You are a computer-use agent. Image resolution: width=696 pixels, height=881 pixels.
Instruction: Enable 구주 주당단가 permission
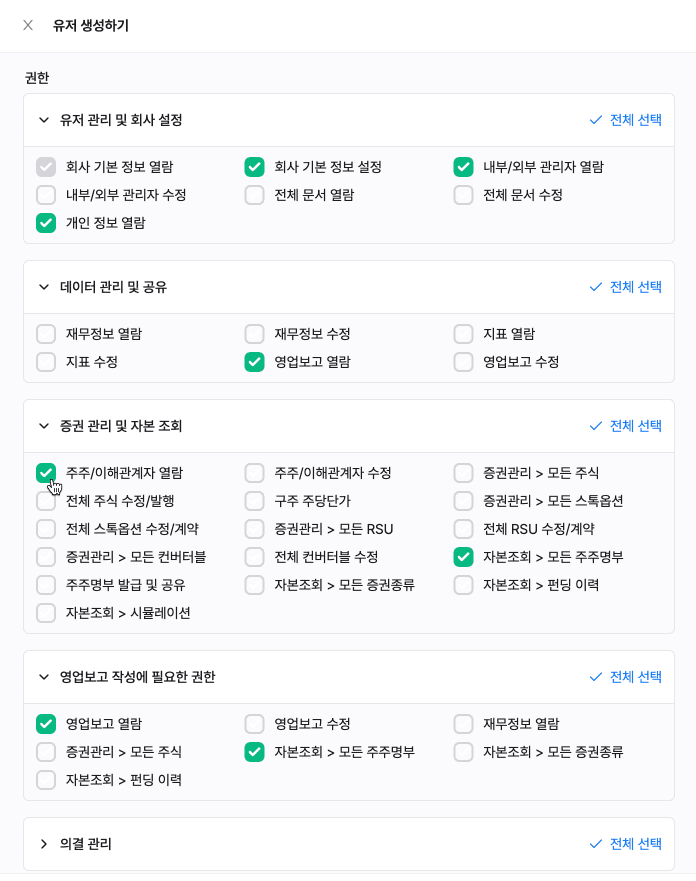click(x=254, y=501)
